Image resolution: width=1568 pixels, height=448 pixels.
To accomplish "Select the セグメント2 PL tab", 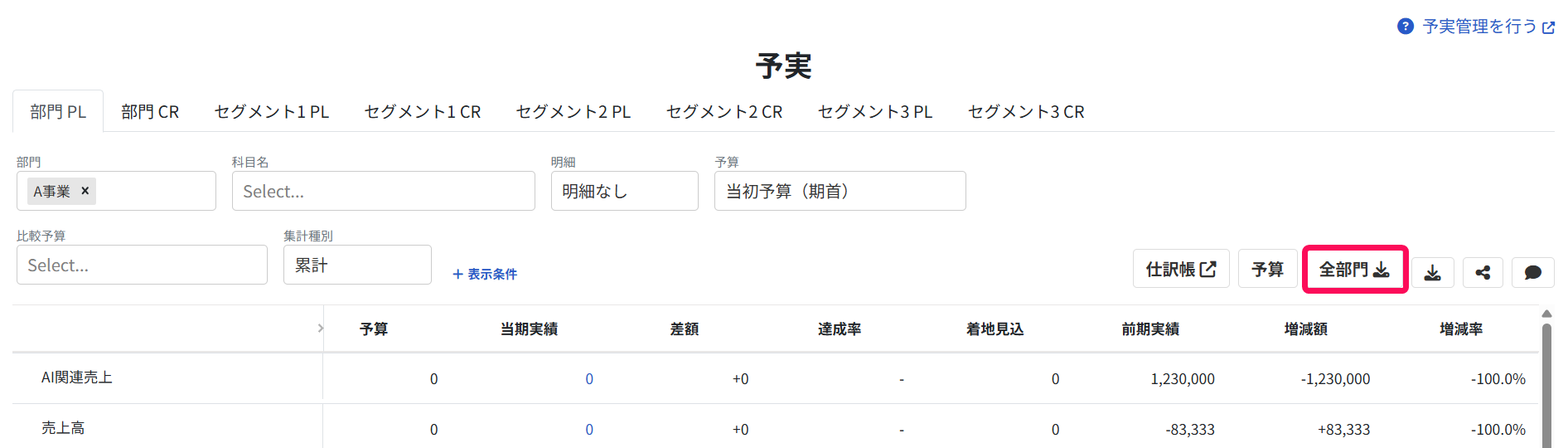I will click(573, 111).
